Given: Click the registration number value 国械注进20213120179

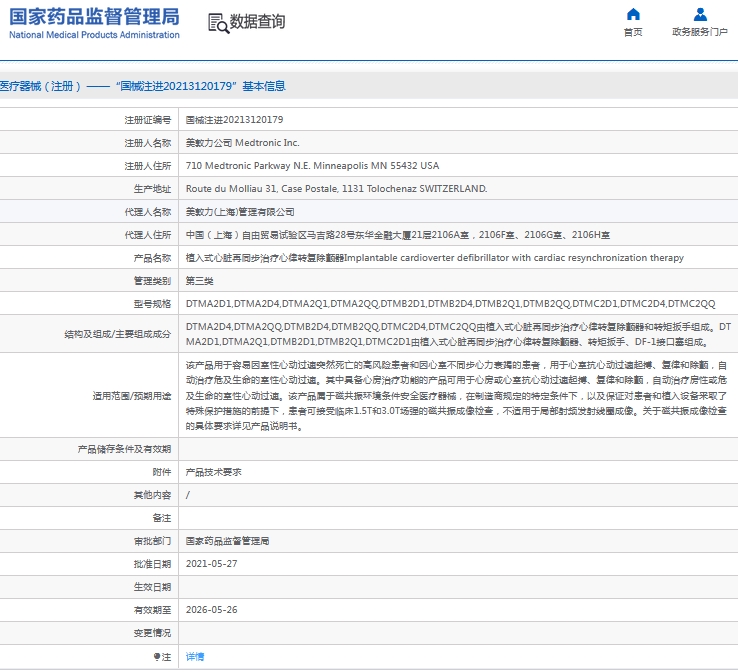Looking at the screenshot, I should 234,120.
